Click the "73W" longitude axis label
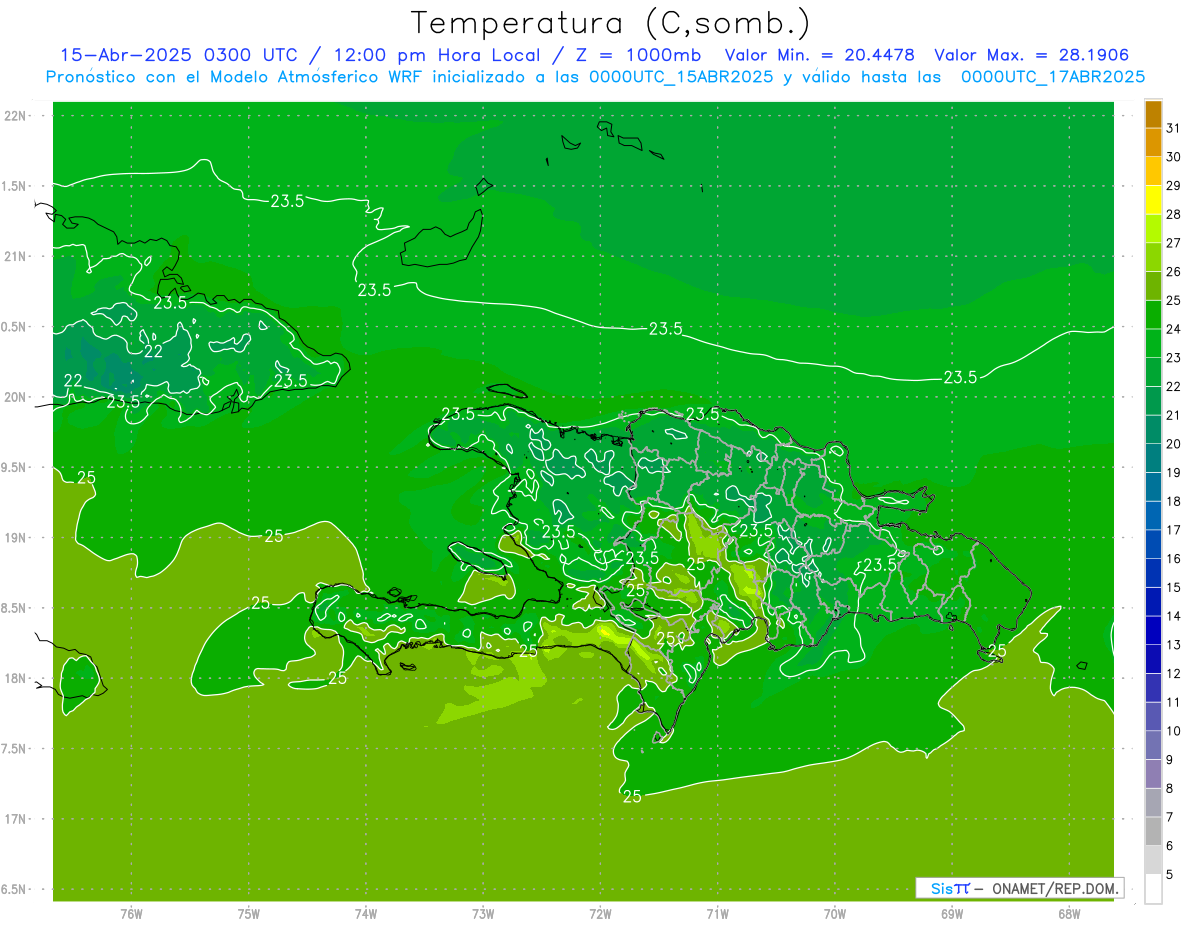1200x927 pixels. (483, 914)
